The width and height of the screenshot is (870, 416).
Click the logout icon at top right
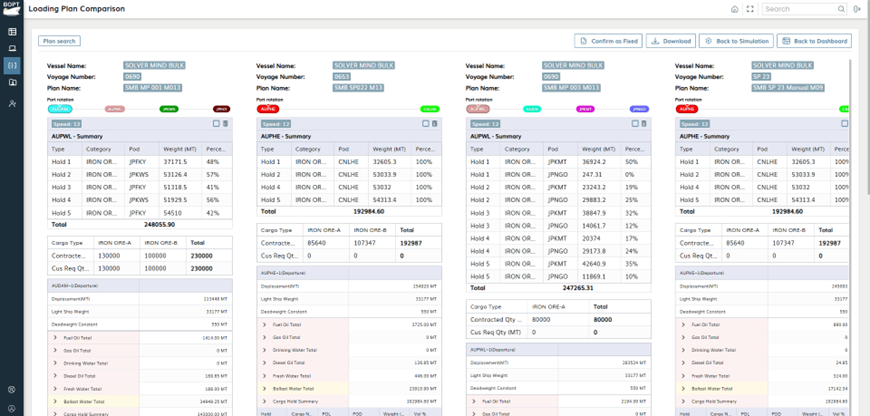coord(857,9)
